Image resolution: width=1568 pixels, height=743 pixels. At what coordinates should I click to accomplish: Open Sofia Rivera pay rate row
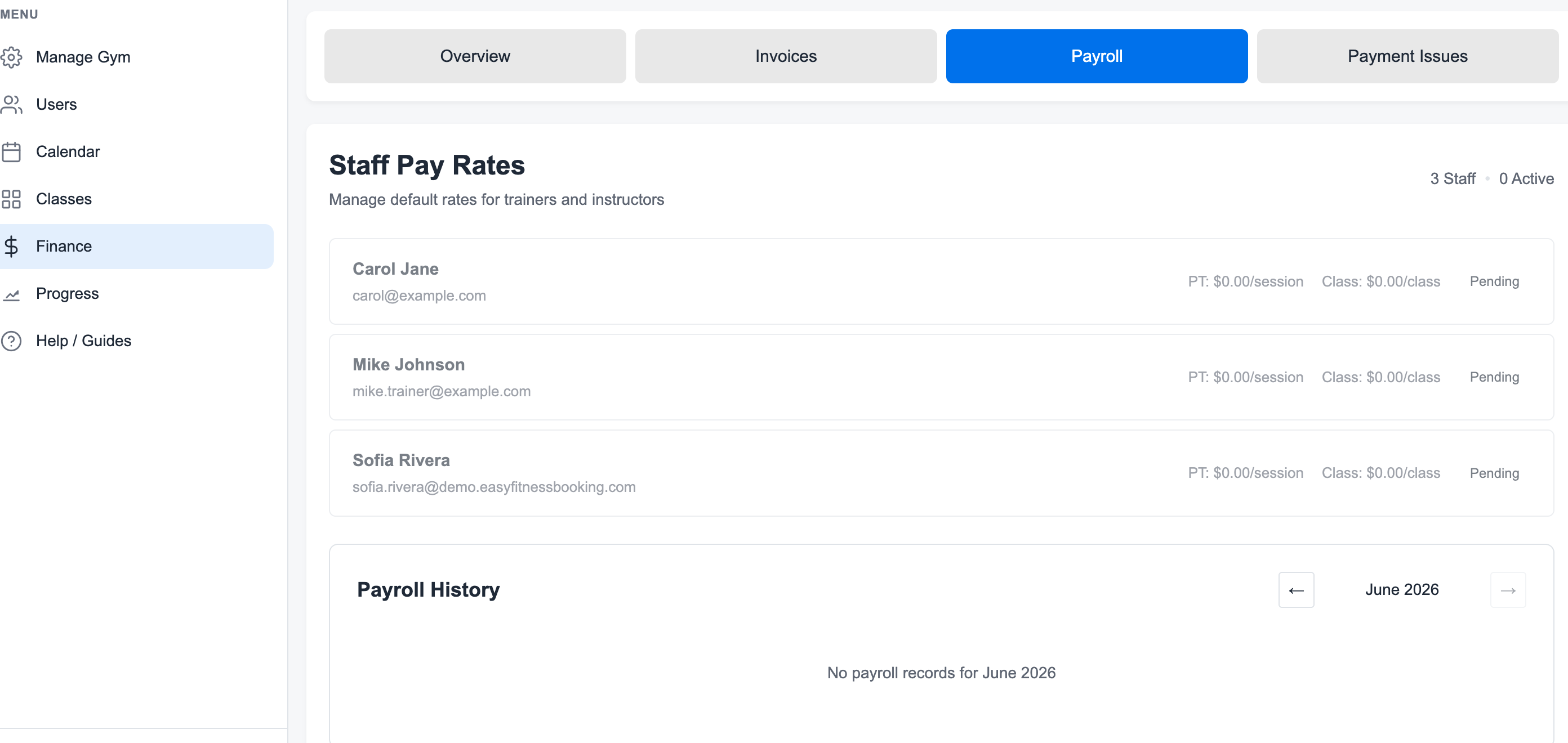(x=941, y=473)
